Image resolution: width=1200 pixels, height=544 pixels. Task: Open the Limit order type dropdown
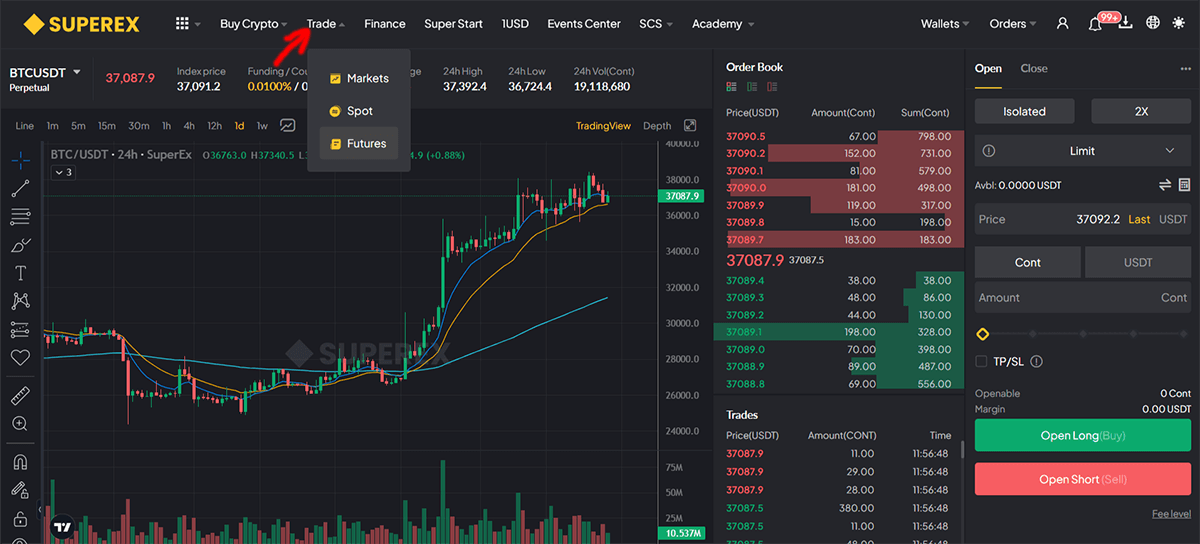click(1083, 151)
